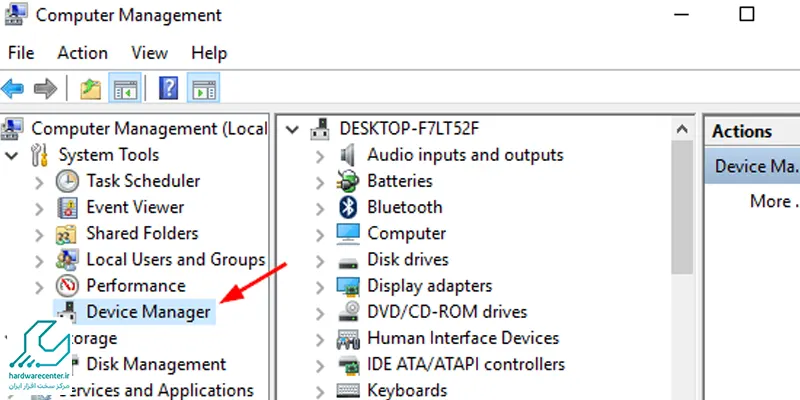Click the blue Help question mark icon
The image size is (800, 400).
pyautogui.click(x=168, y=89)
